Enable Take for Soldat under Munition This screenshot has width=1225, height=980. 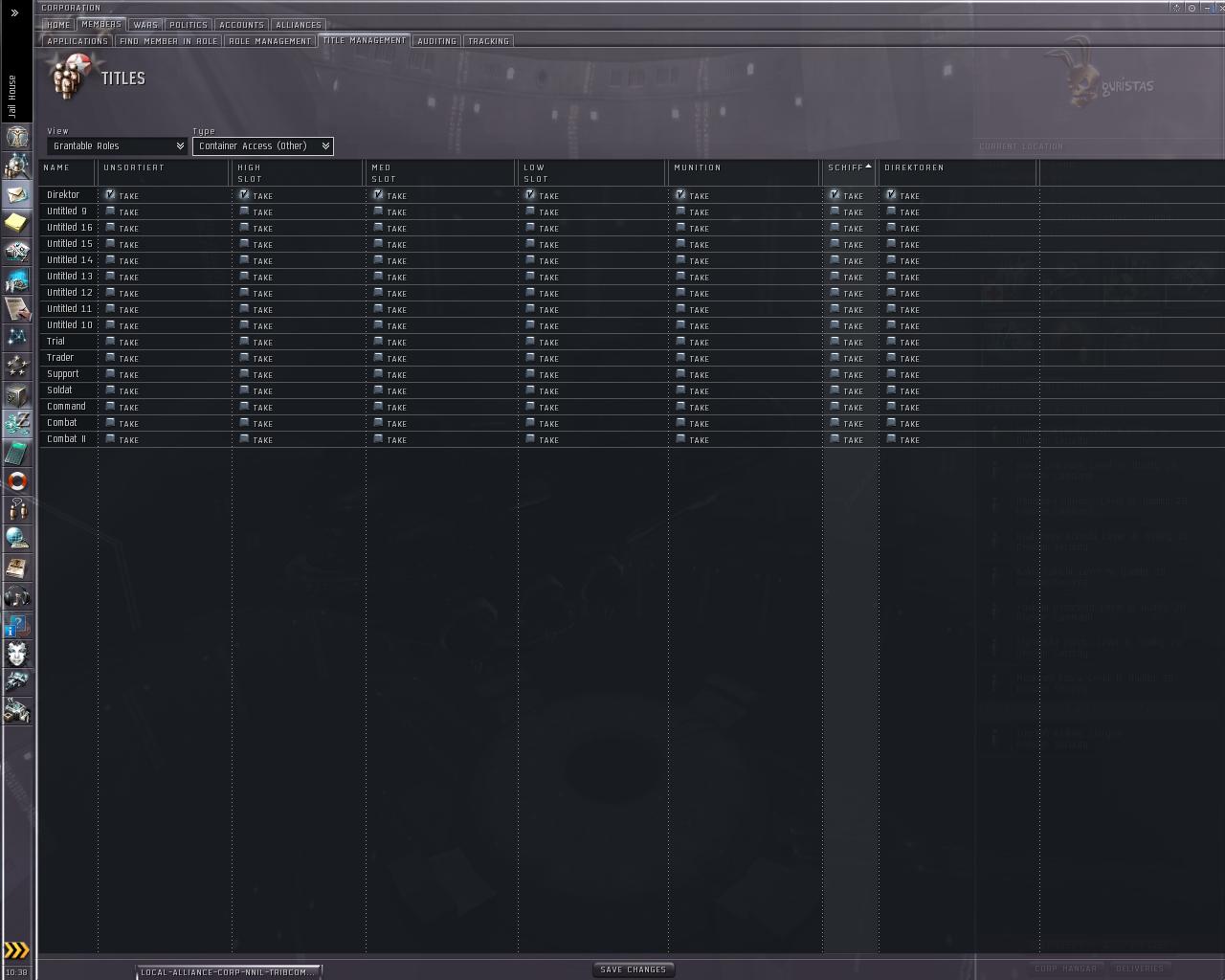tap(680, 390)
